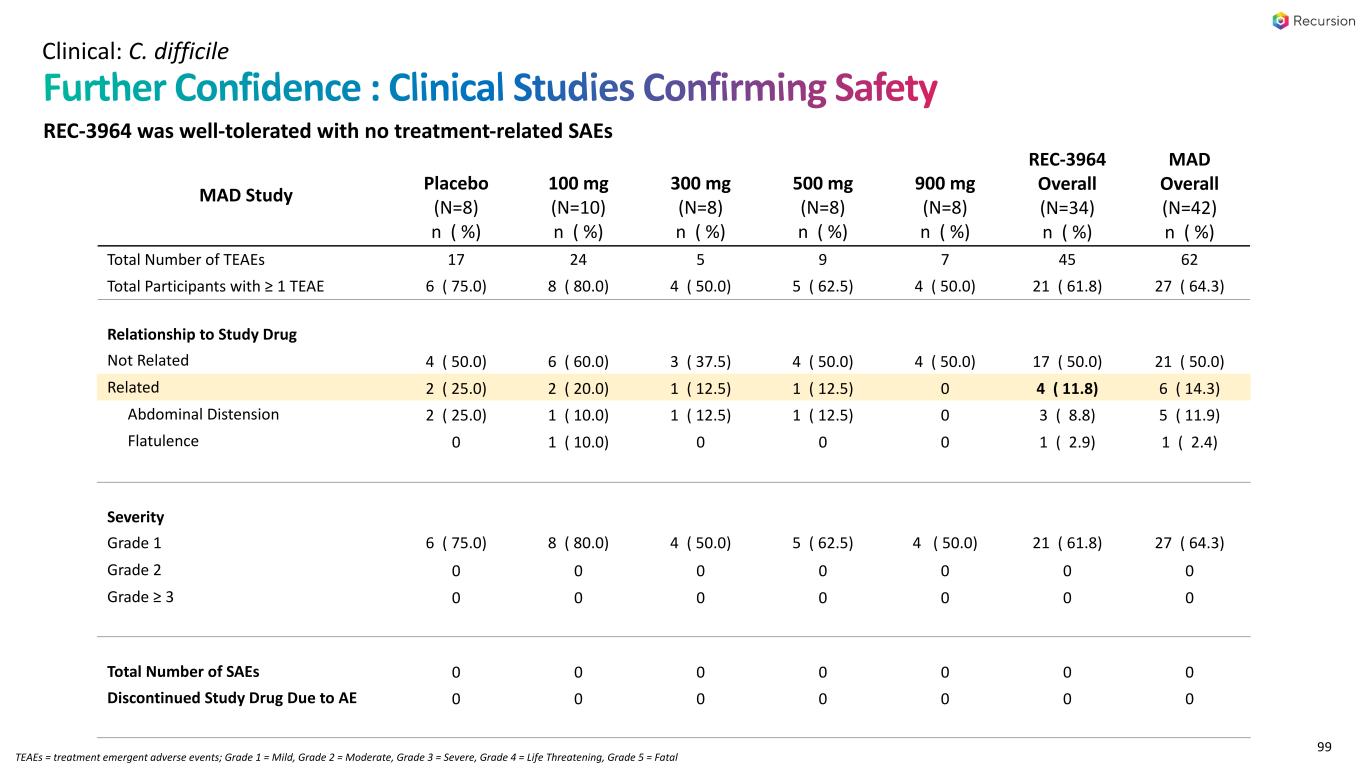Select the highlighted 'Related' row label
Image resolution: width=1365 pixels, height=768 pixels.
(133, 387)
